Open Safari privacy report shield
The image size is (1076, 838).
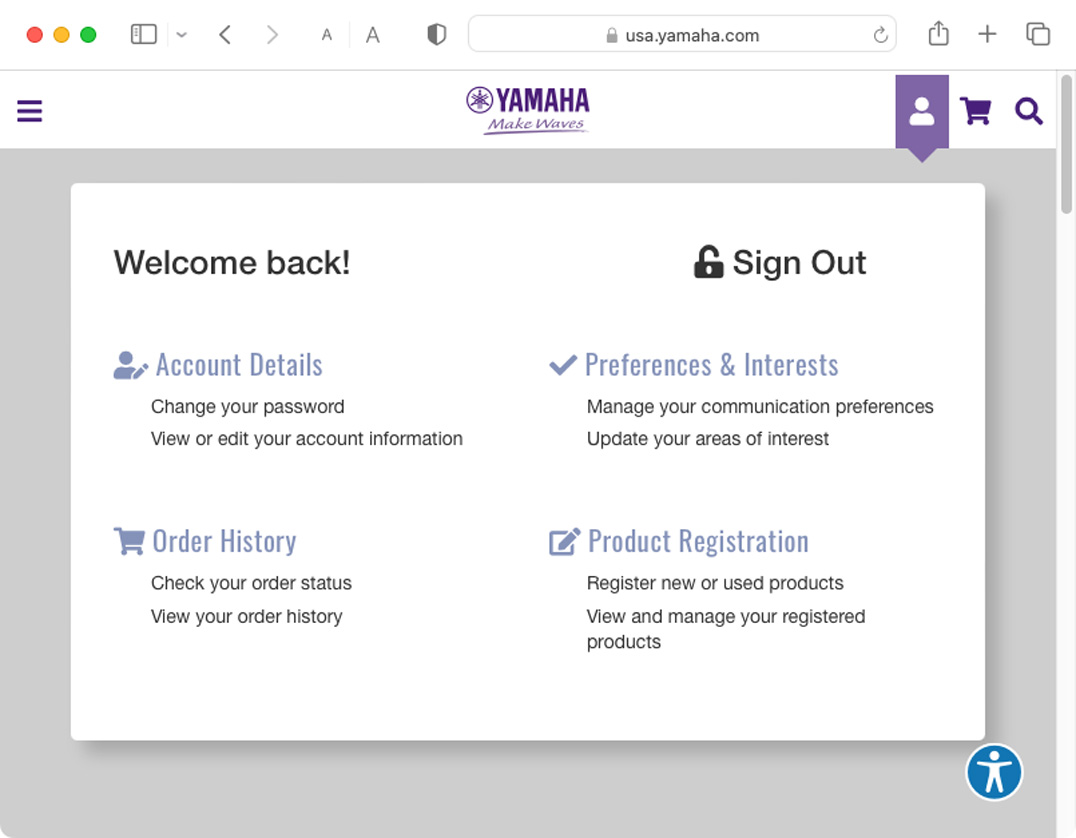(436, 35)
